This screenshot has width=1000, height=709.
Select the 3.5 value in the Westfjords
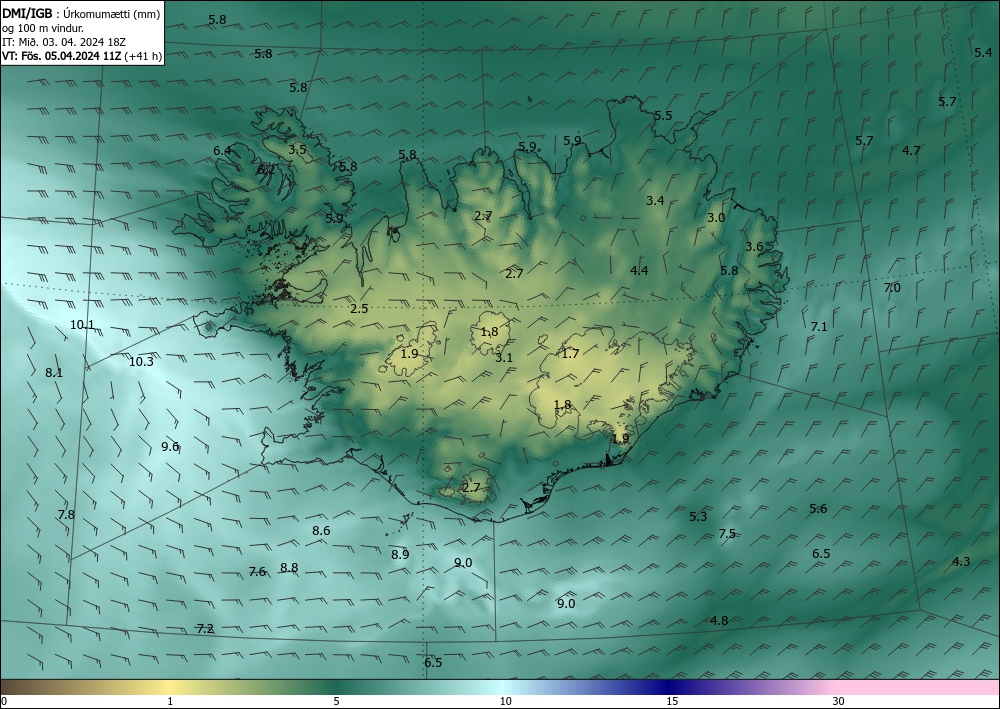[297, 150]
